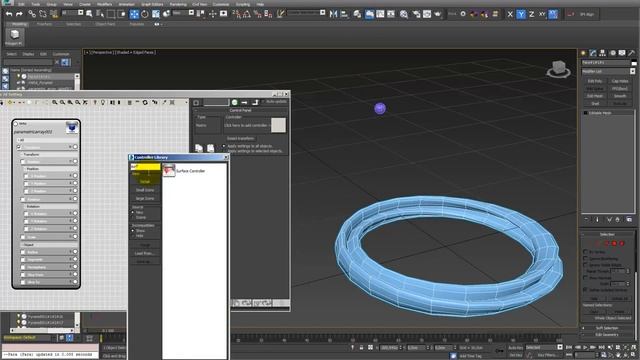Viewport: 640px width, 360px height.
Task: Switch to the Object Paint ribbon tab
Action: click(105, 24)
